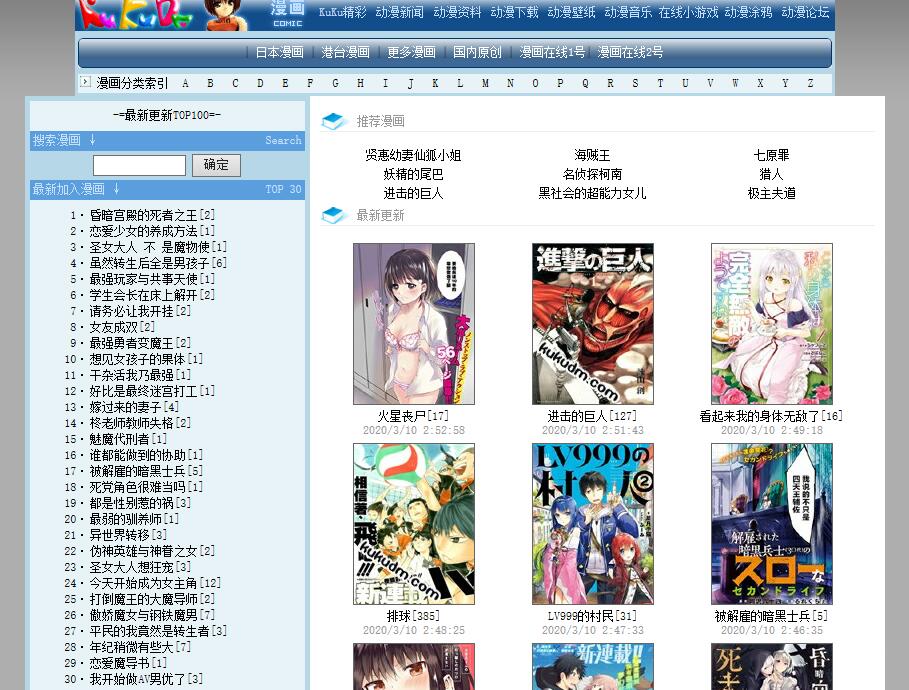Viewport: 909px width, 690px height.
Task: Open recommended manga 极主夫道
Action: pyautogui.click(x=772, y=194)
